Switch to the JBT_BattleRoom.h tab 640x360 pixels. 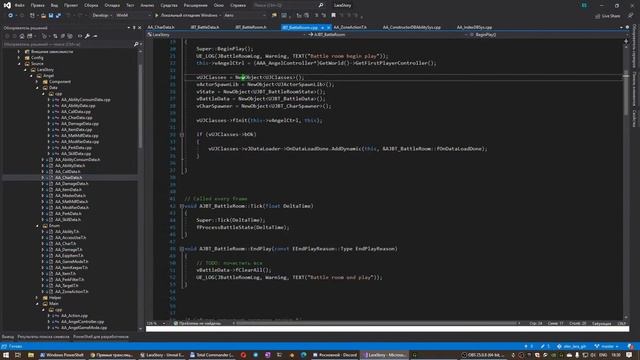[251, 27]
